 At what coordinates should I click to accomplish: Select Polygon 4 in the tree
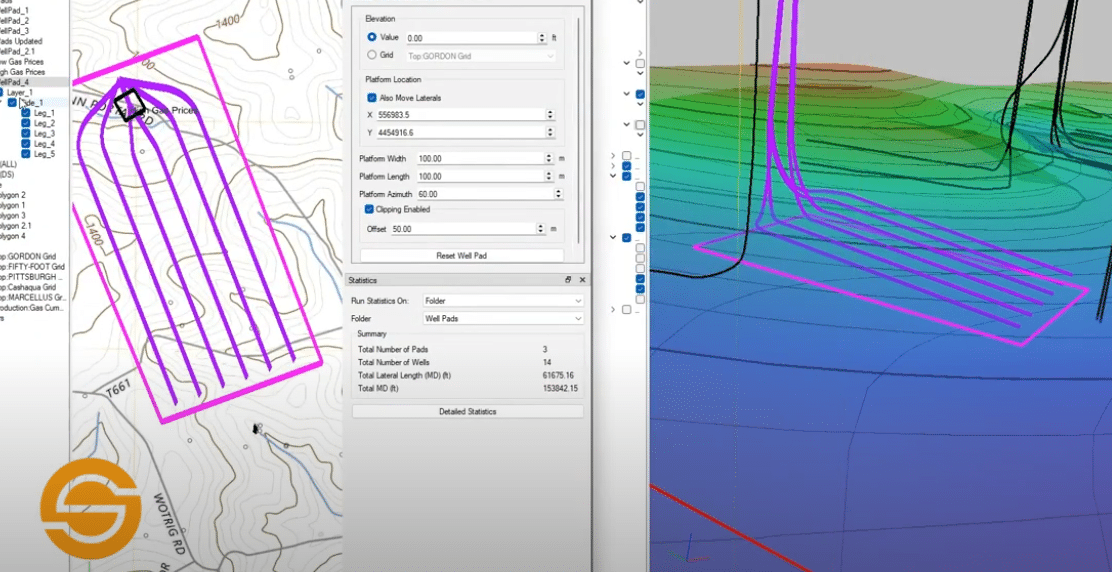[13, 236]
